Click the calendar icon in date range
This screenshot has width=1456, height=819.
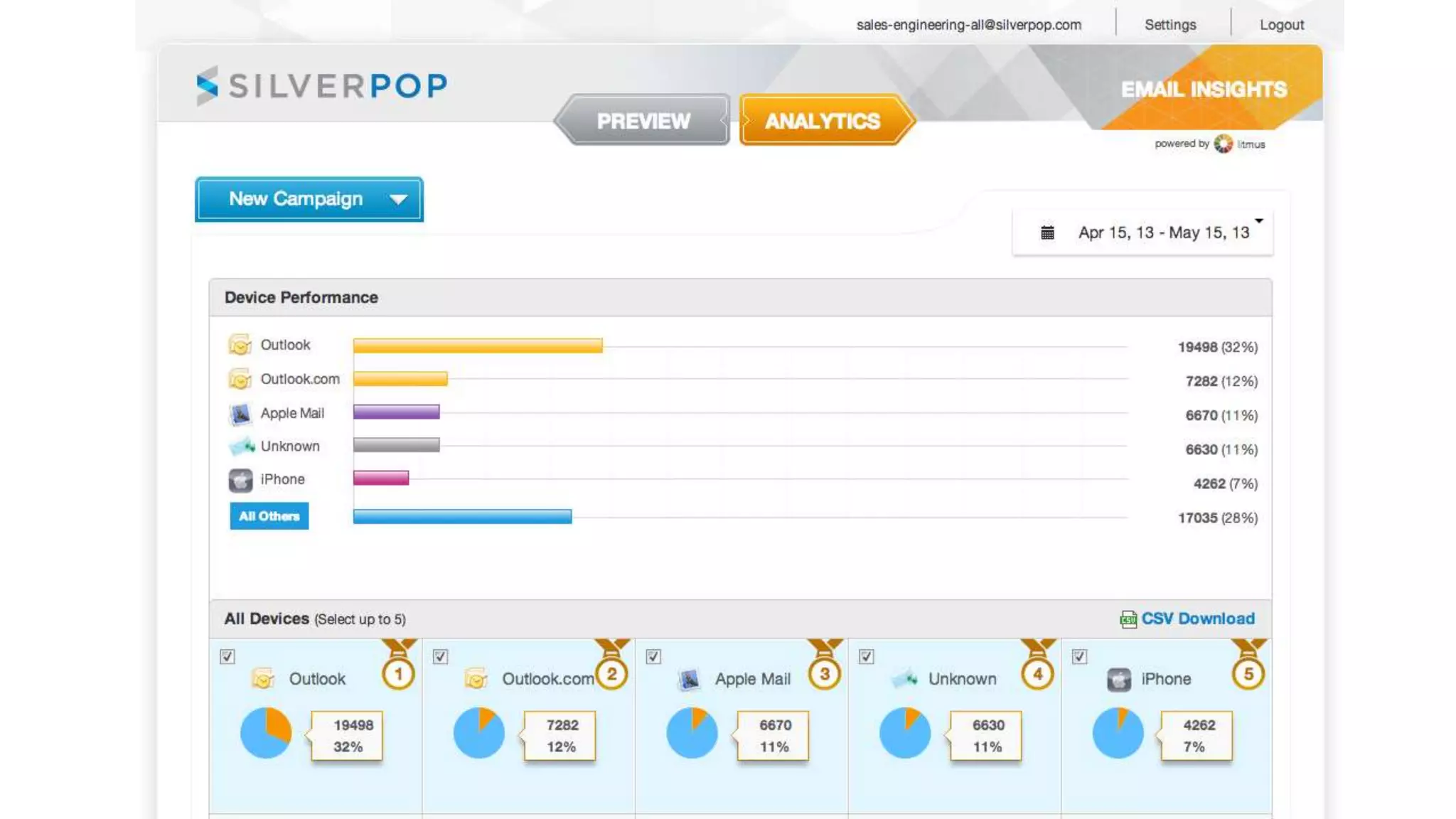click(1047, 232)
